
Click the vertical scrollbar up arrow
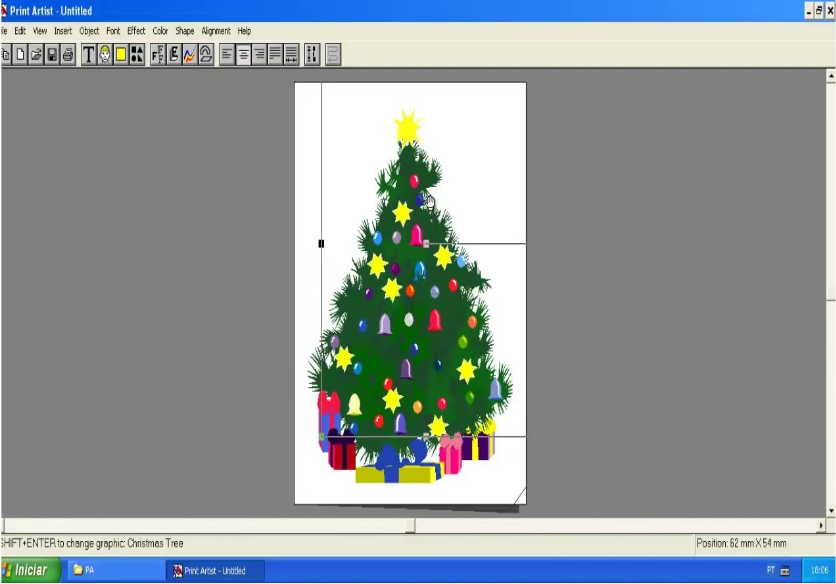click(831, 77)
